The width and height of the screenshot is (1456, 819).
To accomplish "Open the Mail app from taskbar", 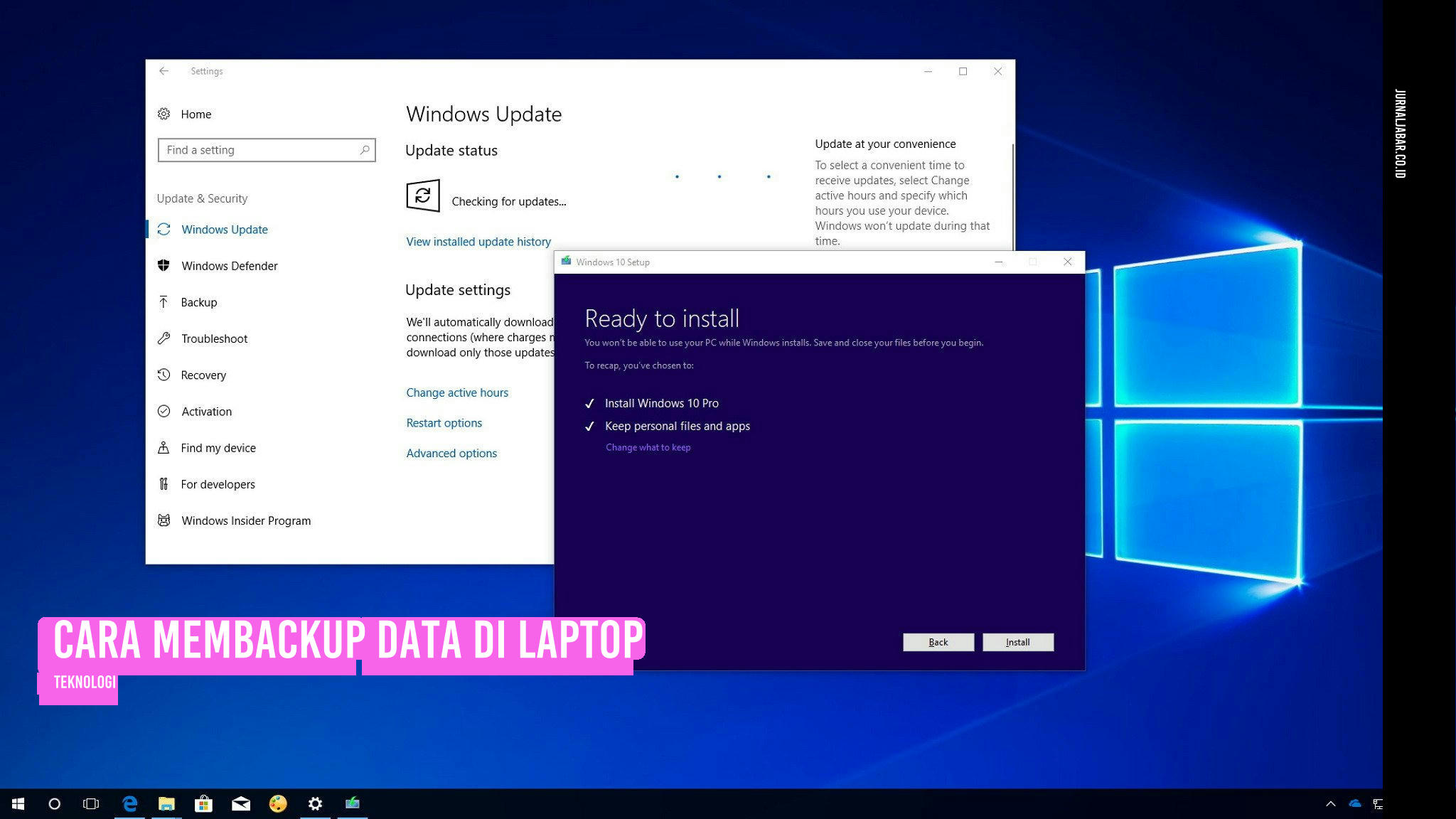I will pos(241,803).
